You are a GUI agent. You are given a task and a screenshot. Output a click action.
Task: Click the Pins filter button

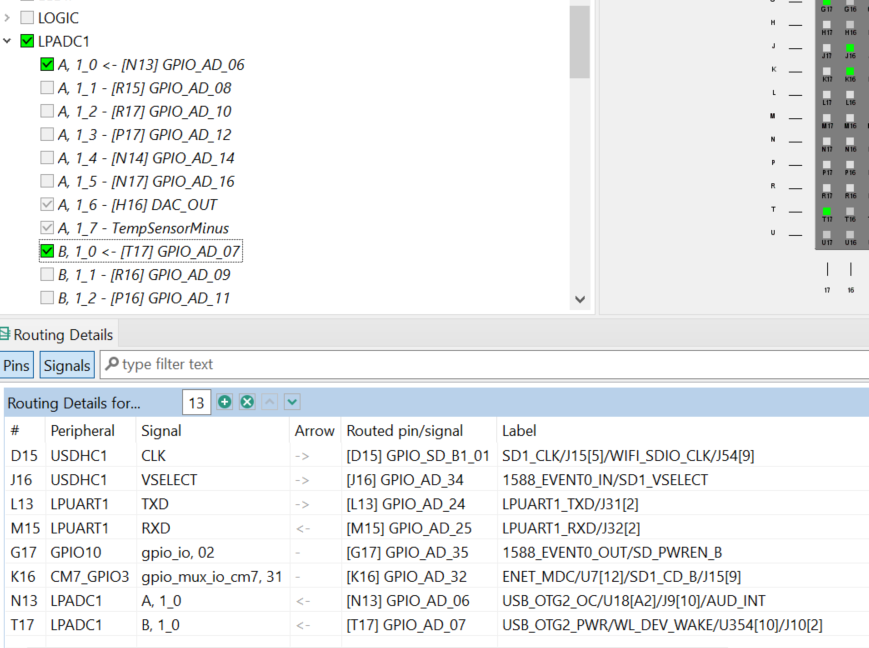pyautogui.click(x=16, y=365)
